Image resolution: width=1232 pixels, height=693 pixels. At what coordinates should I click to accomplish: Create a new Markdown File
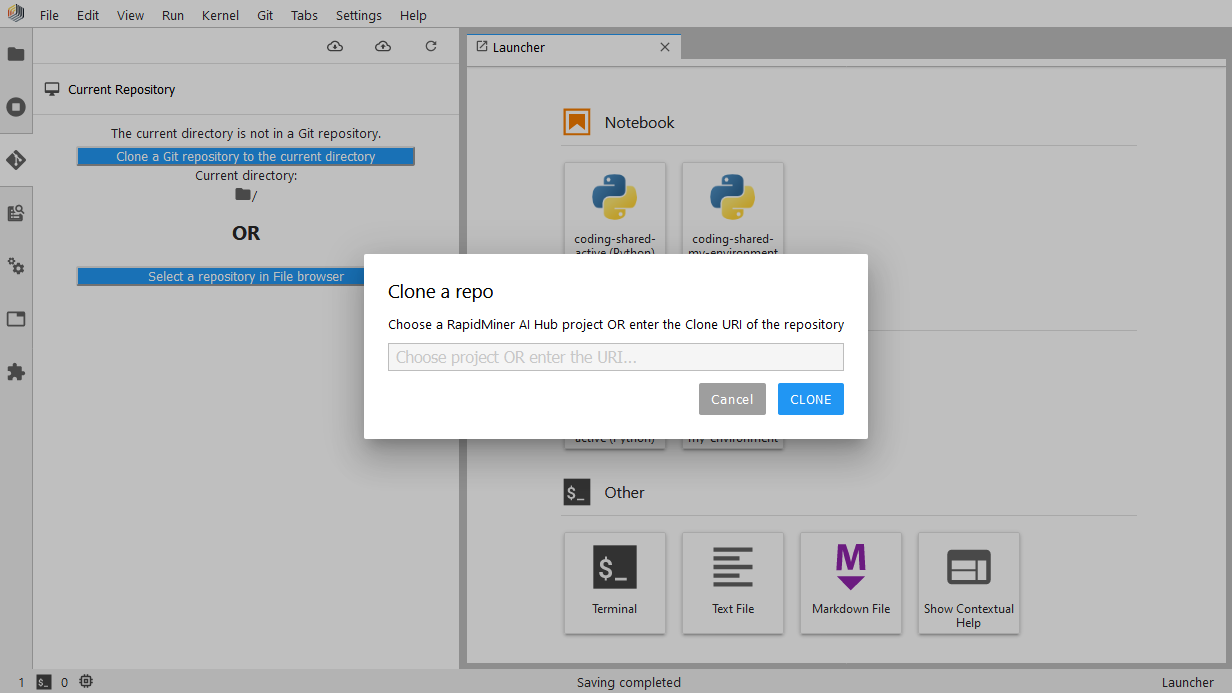850,582
